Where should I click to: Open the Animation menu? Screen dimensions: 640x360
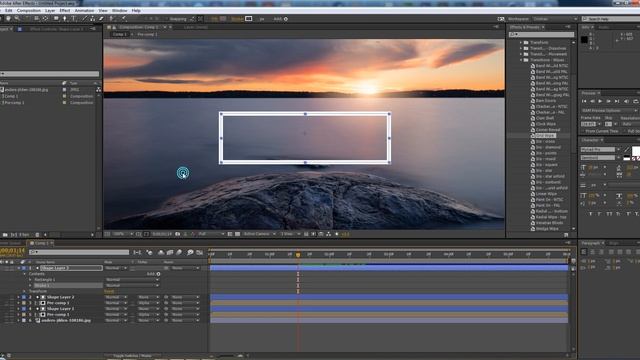84,11
